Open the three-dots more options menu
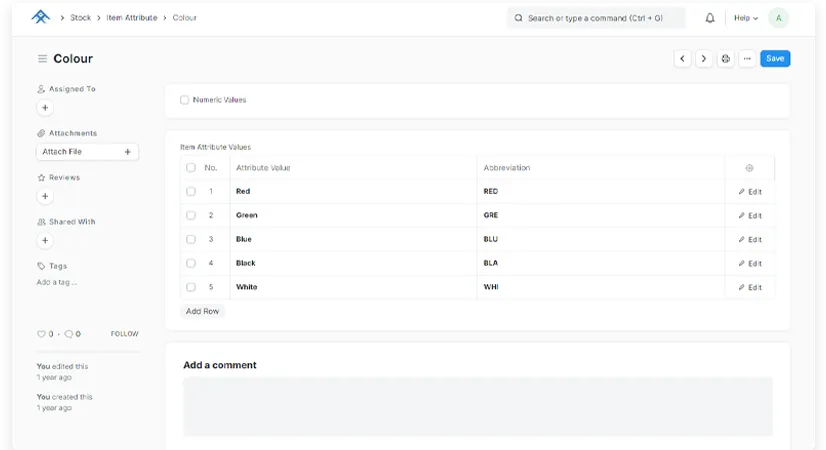Viewport: 826px width, 450px height. point(747,59)
